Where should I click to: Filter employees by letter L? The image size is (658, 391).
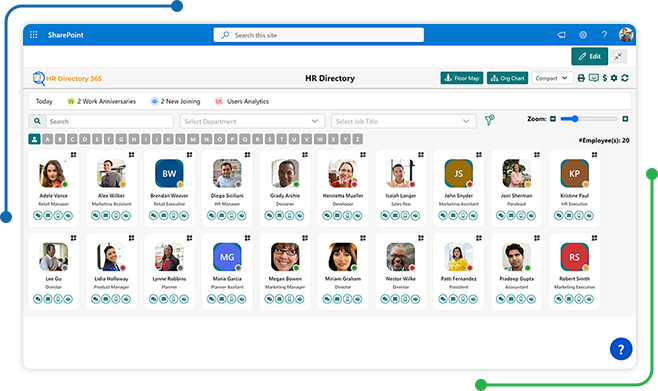tap(180, 139)
